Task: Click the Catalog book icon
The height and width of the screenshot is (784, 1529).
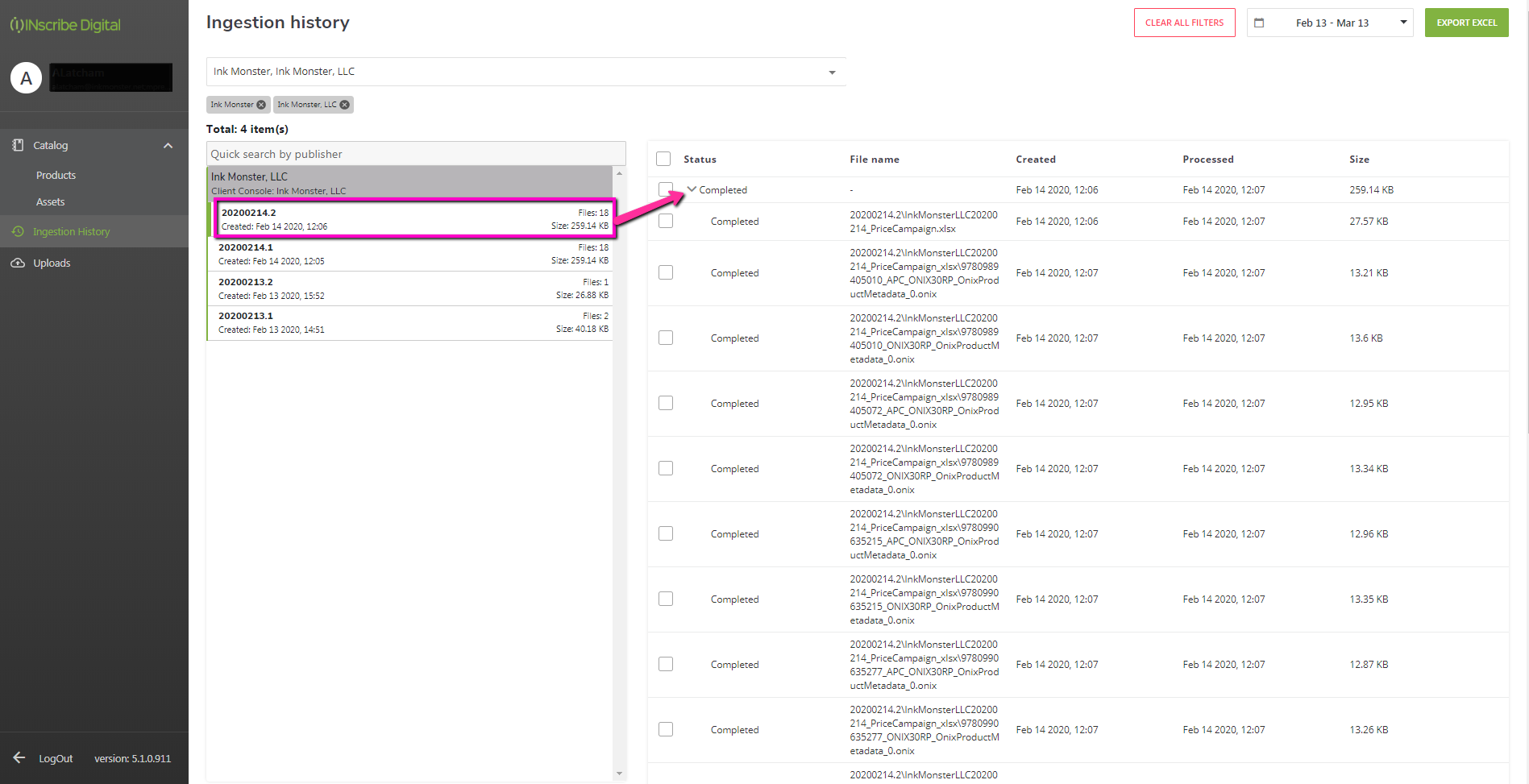Action: point(18,145)
